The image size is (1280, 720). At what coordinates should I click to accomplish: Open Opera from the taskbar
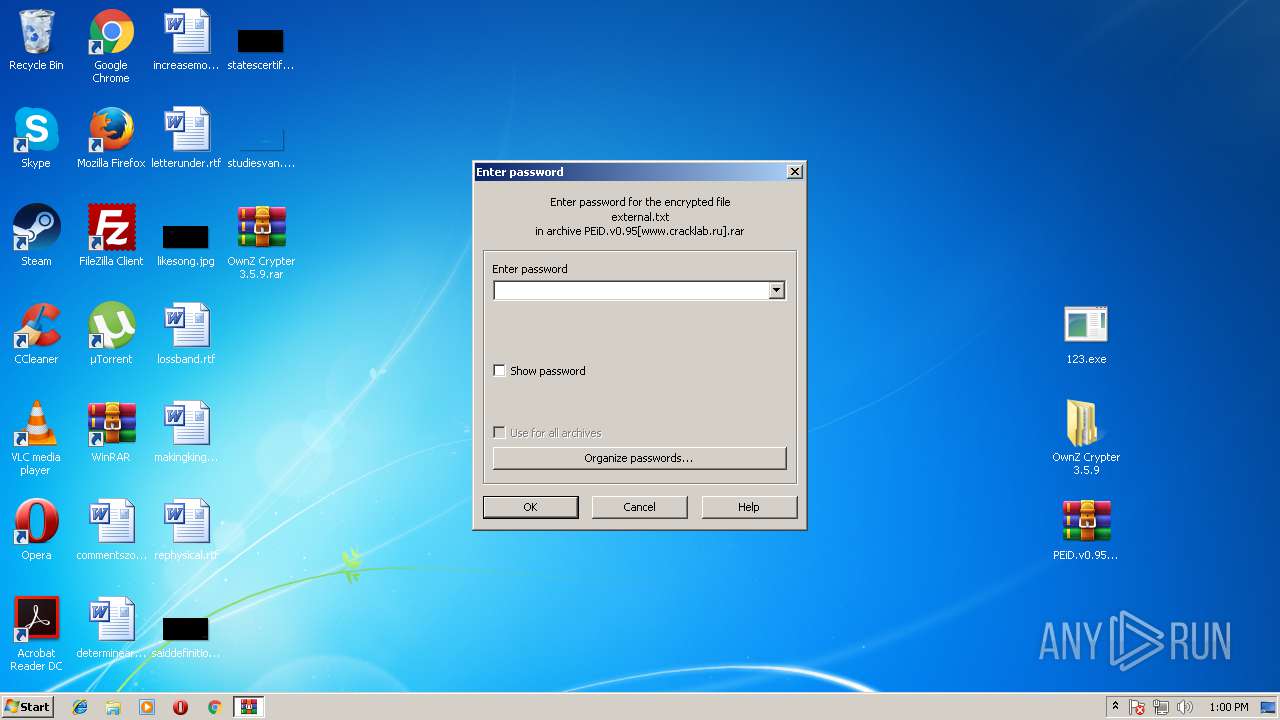[x=180, y=707]
